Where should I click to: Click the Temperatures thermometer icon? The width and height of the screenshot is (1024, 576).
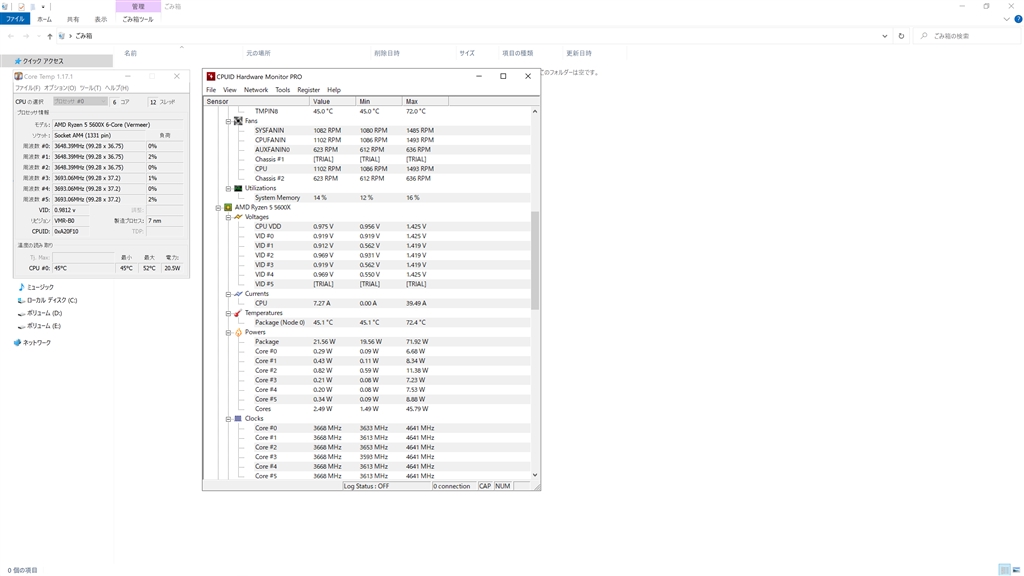click(x=238, y=313)
